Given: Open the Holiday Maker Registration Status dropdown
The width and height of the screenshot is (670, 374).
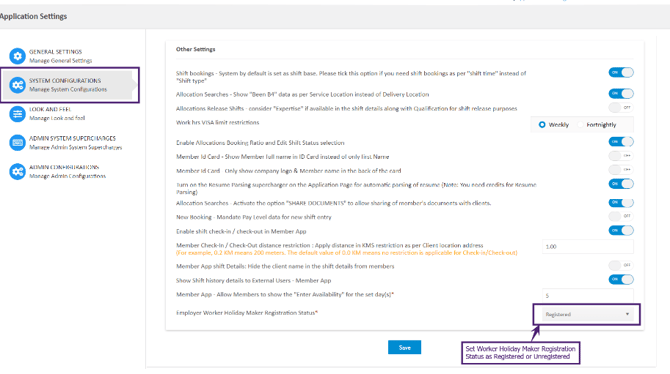Looking at the screenshot, I should point(588,314).
